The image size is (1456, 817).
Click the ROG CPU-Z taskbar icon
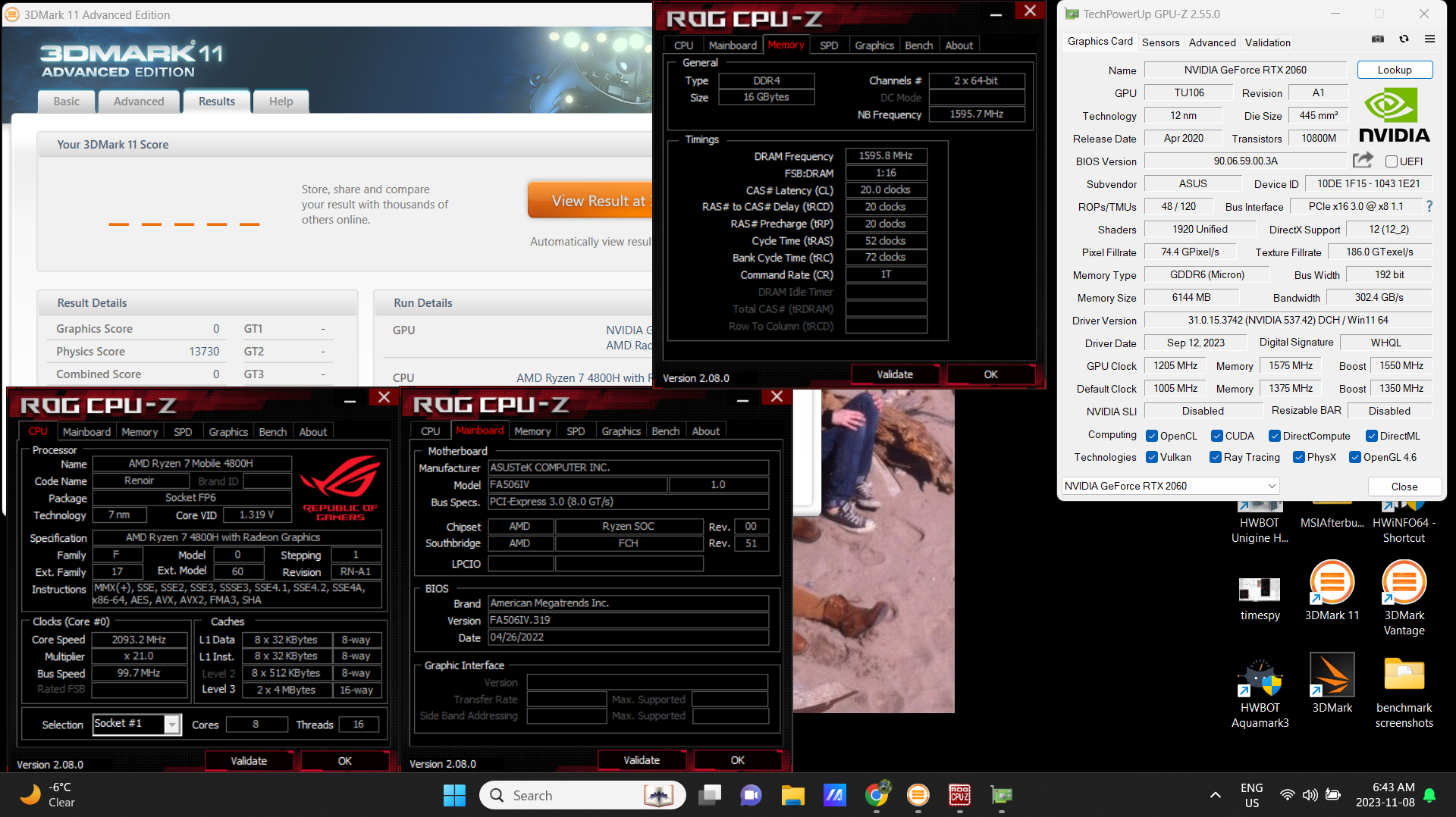tap(959, 795)
